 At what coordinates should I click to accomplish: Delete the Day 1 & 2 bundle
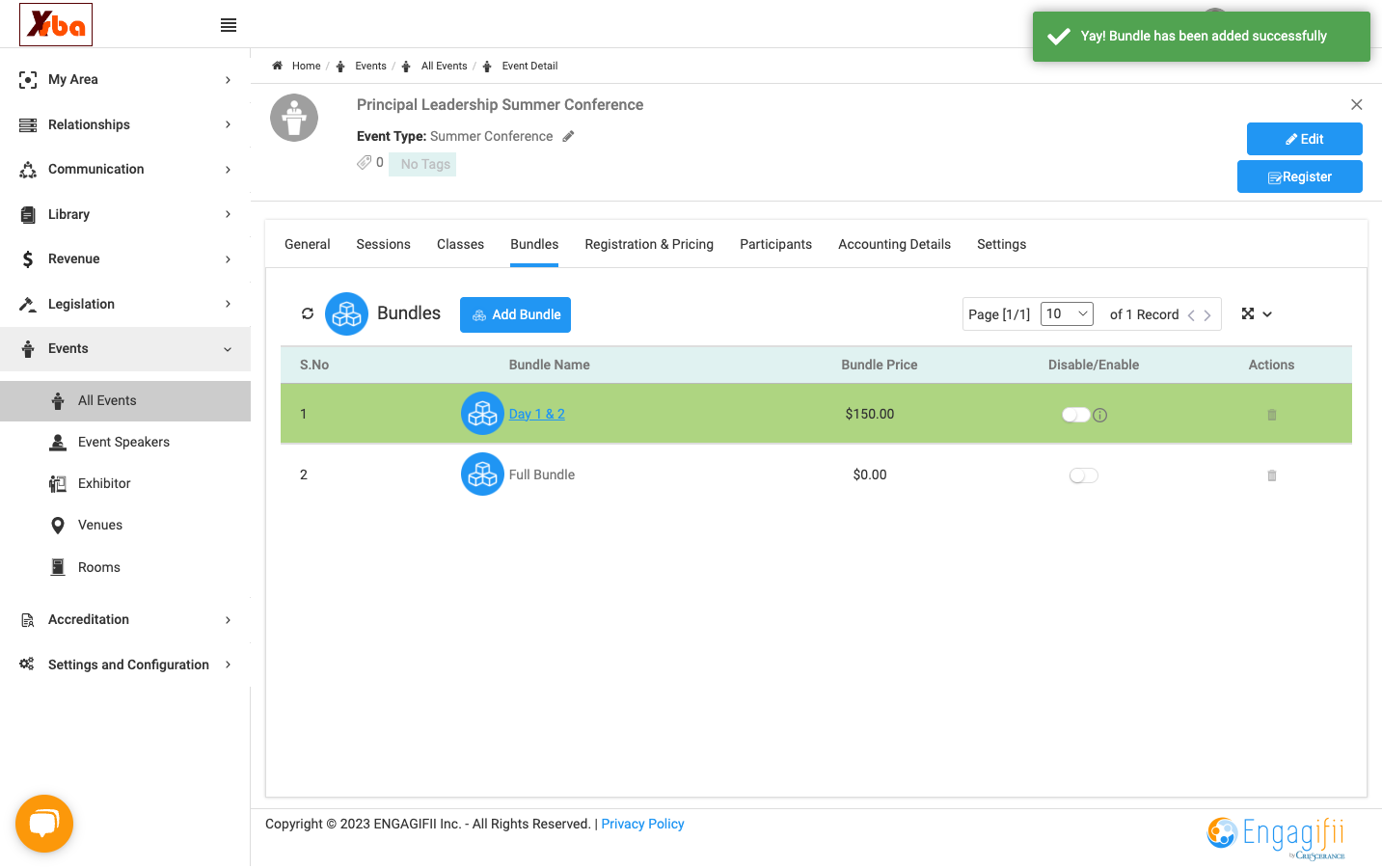1272,415
